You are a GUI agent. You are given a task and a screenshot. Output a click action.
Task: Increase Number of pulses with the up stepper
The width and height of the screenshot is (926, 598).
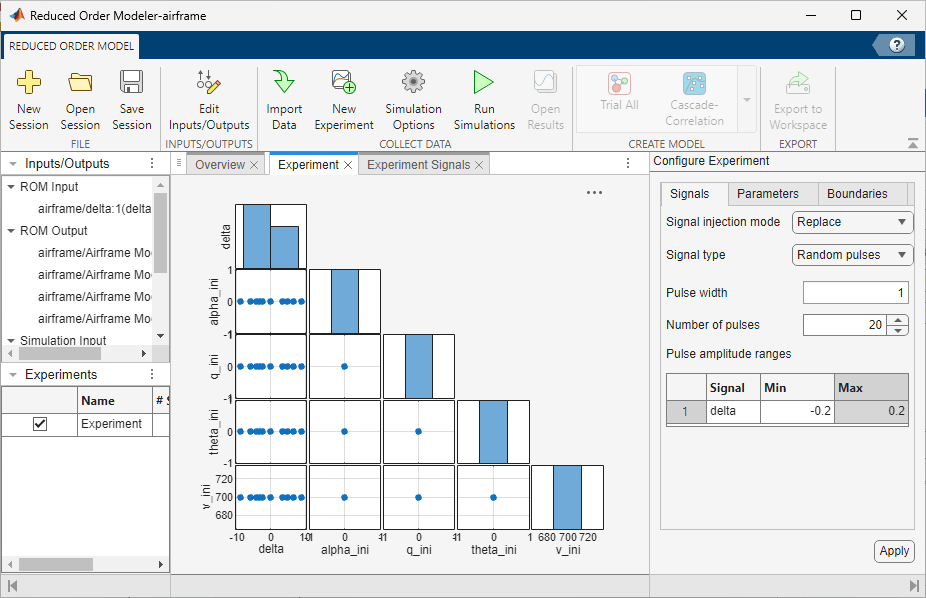898,319
